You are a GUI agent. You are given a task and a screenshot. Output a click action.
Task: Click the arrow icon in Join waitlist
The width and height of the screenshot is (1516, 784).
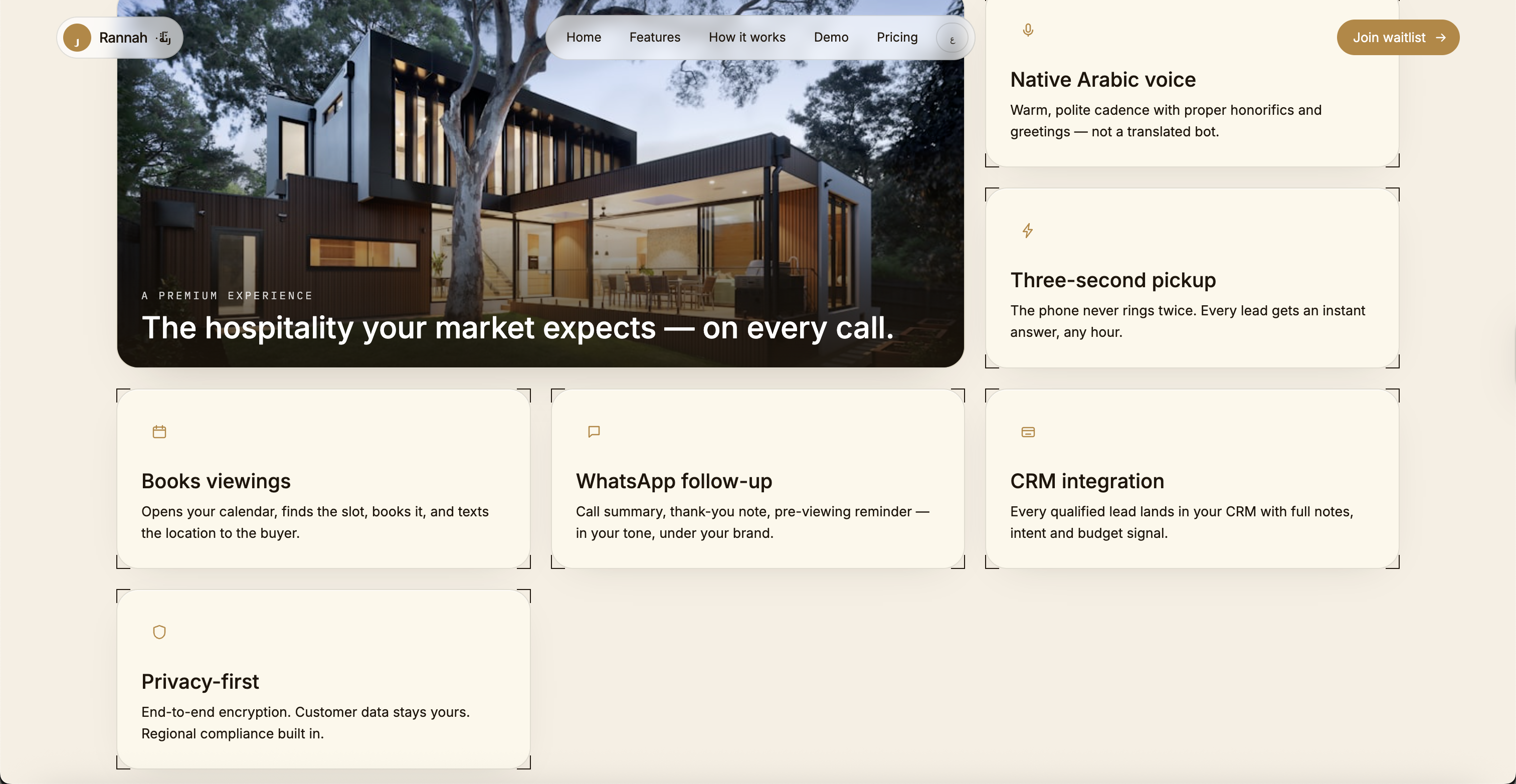[1441, 38]
